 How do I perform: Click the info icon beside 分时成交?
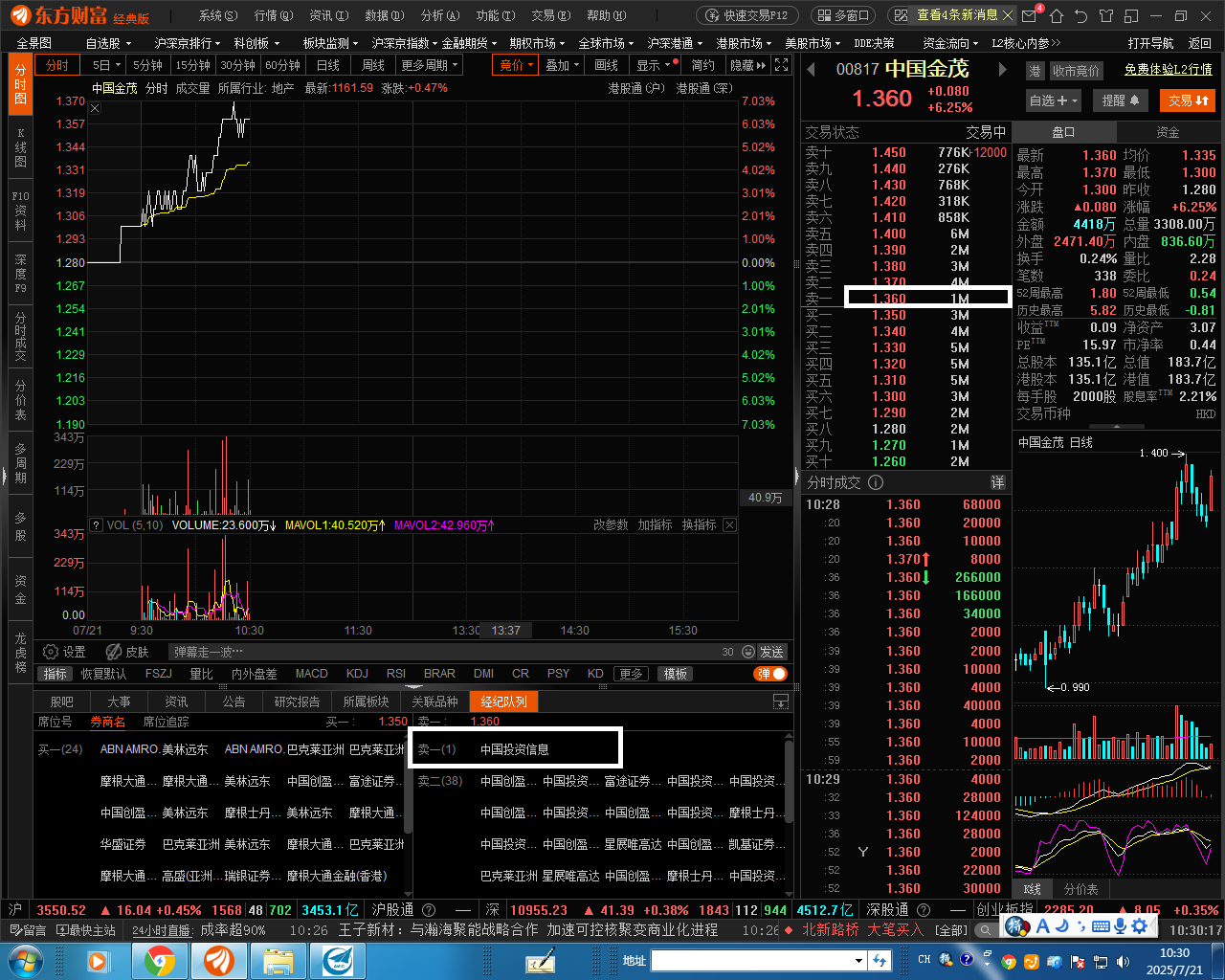pyautogui.click(x=875, y=482)
